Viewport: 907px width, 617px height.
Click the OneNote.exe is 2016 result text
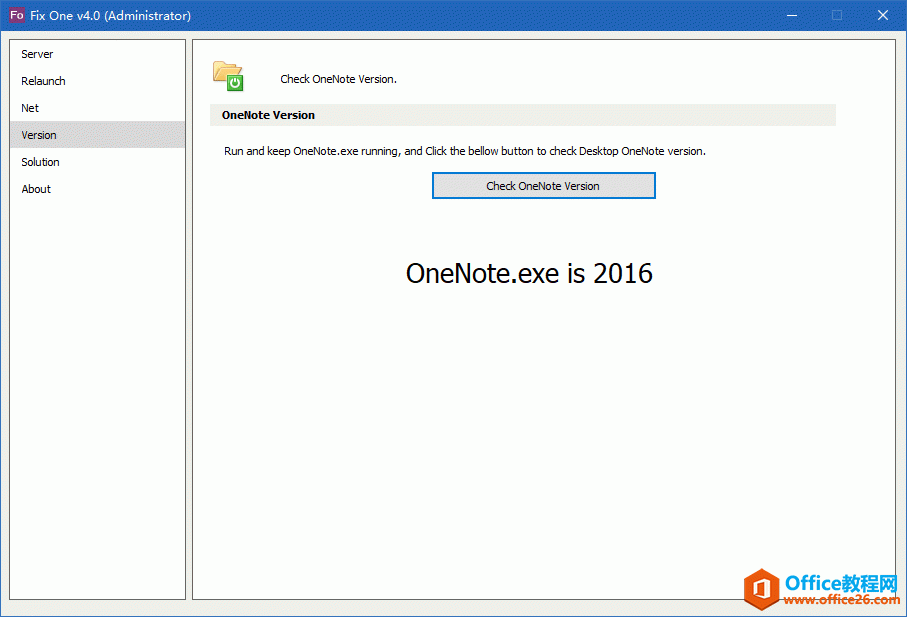(530, 273)
